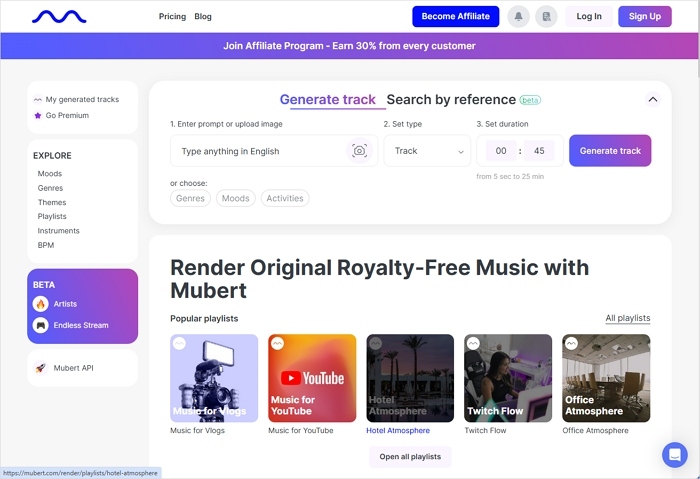Open the Track type dropdown

click(427, 151)
